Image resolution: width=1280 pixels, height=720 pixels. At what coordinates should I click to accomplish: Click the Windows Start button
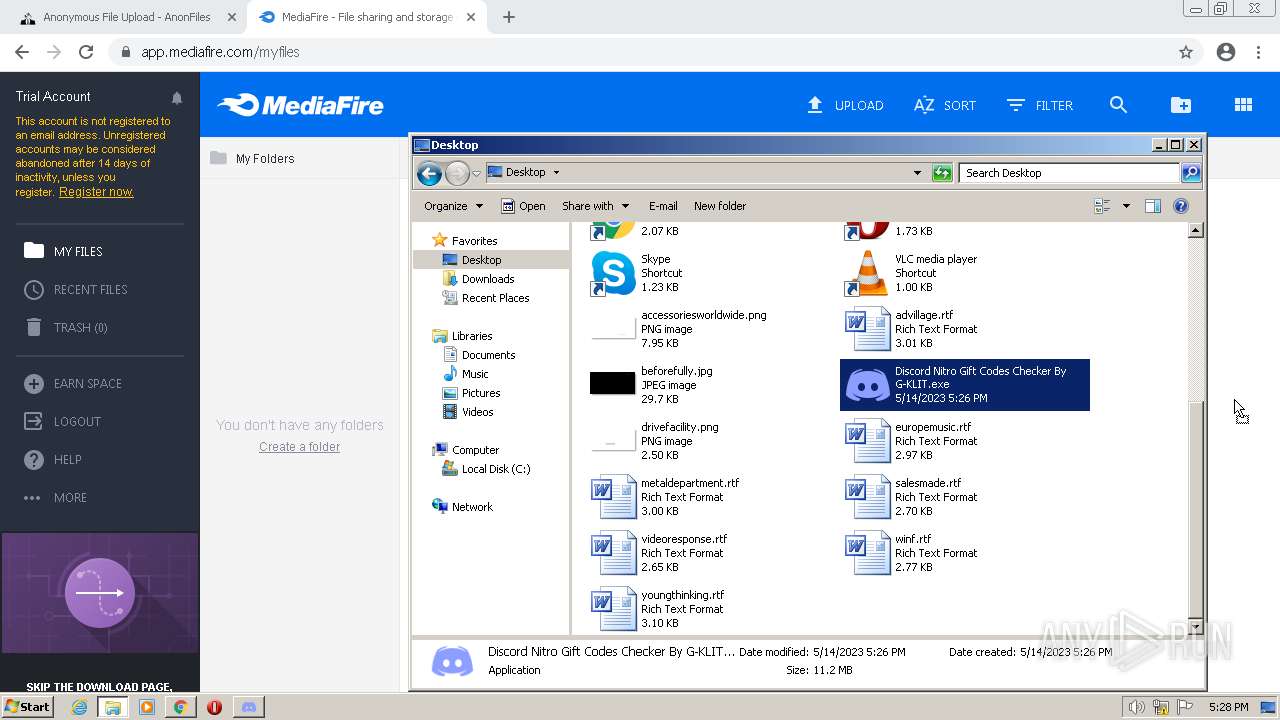(27, 707)
